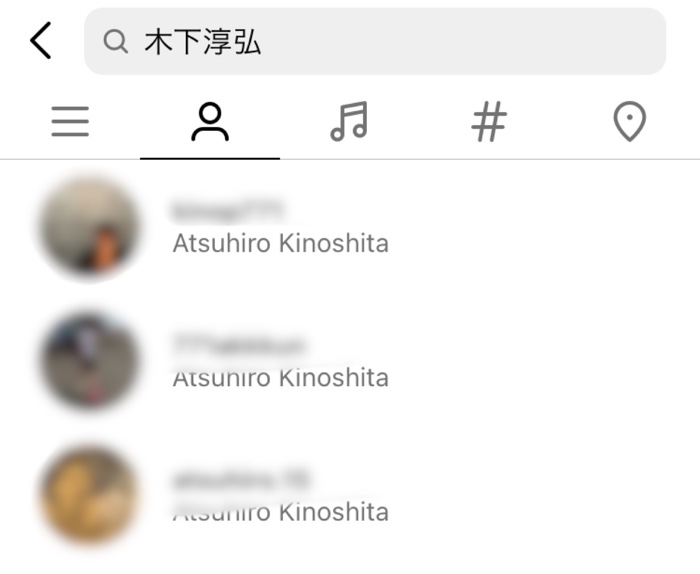Switch to the music note audio tab
Screen dimensions: 700x574
tap(350, 121)
